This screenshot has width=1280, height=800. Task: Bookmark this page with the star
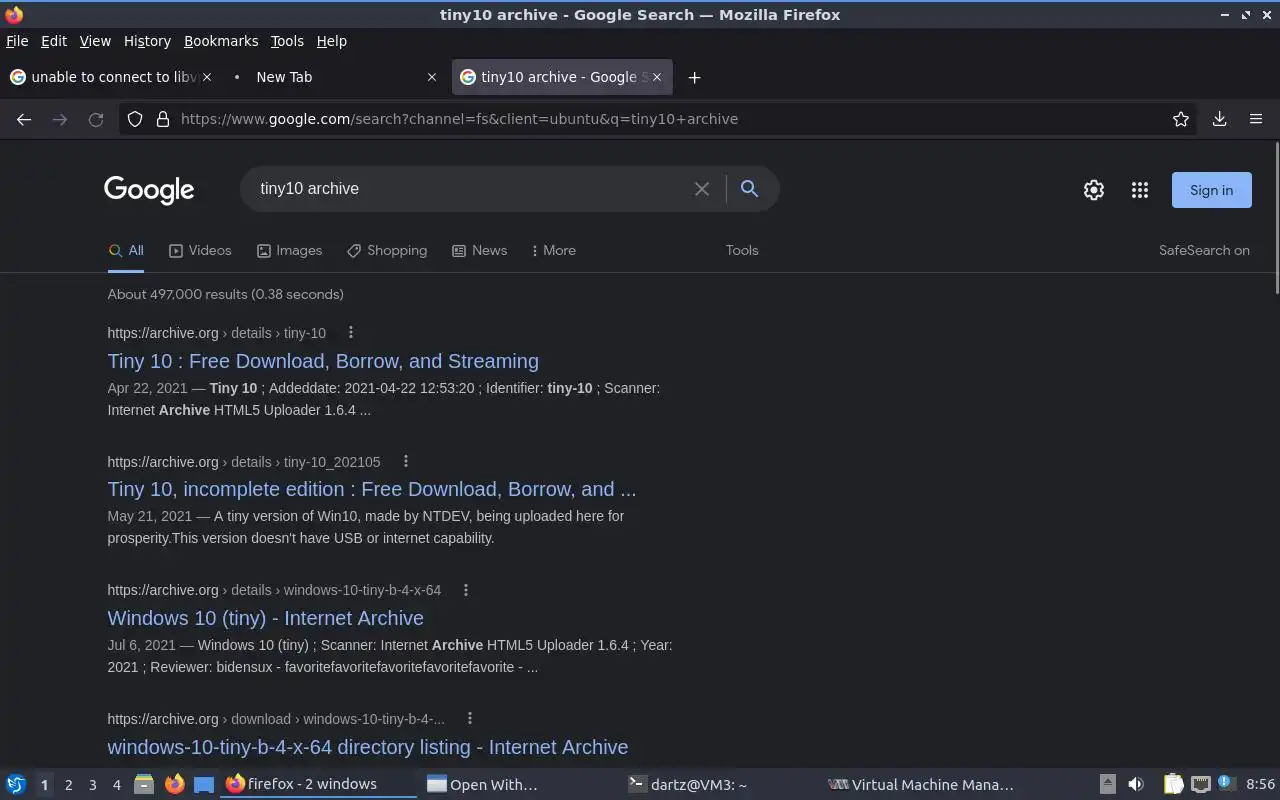[1181, 119]
